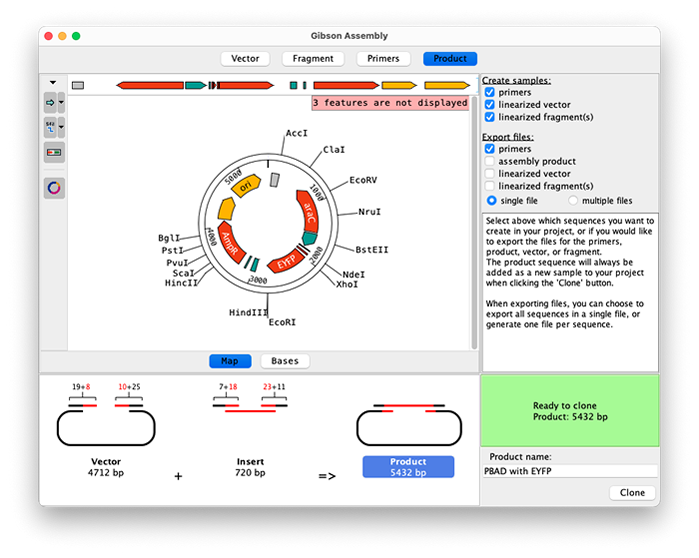Open dropdown next to feature arrow tool
The width and height of the screenshot is (699, 558).
point(63,102)
